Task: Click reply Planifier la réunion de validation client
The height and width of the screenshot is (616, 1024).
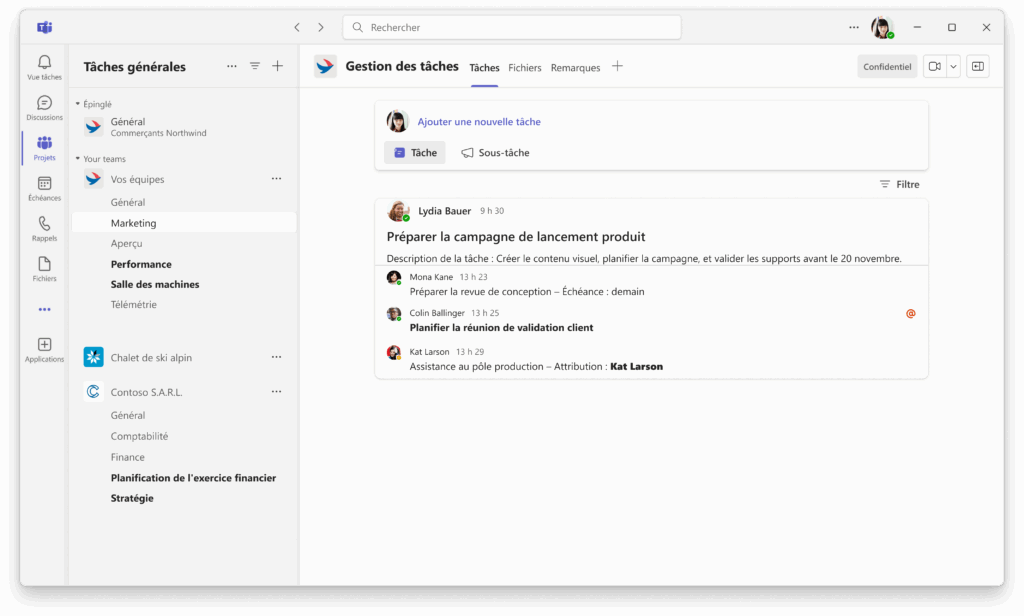Action: click(501, 327)
